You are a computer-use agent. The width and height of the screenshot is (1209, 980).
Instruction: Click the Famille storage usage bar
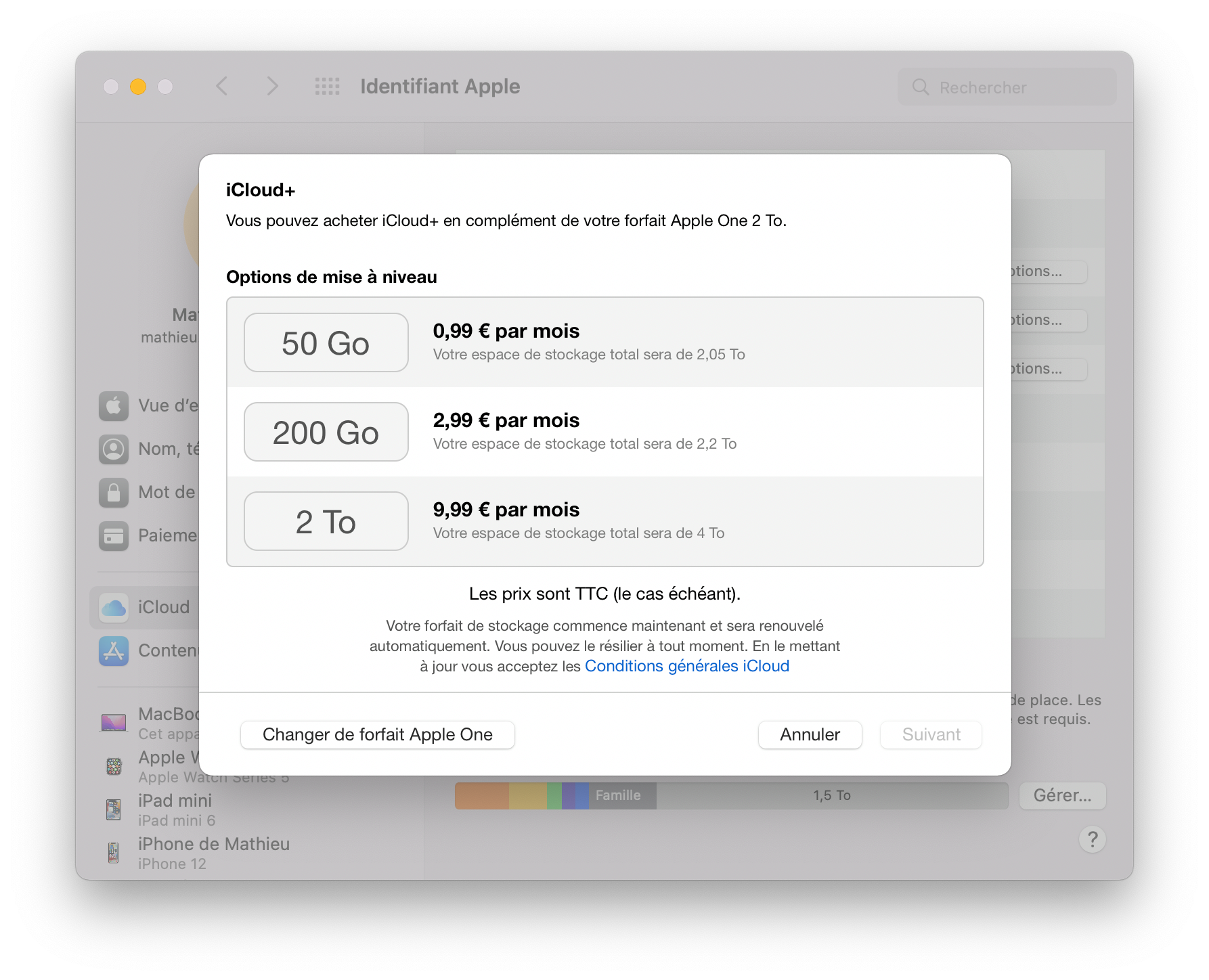618,795
